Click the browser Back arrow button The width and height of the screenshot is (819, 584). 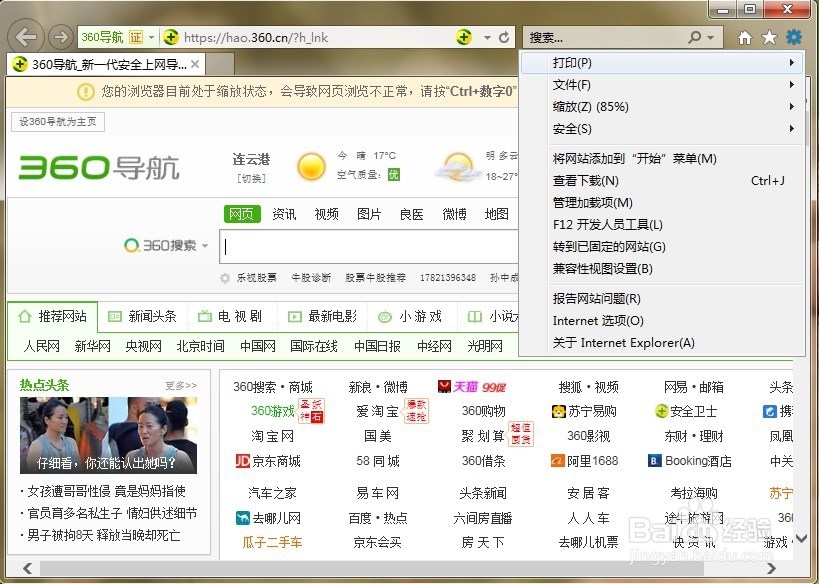tap(26, 37)
